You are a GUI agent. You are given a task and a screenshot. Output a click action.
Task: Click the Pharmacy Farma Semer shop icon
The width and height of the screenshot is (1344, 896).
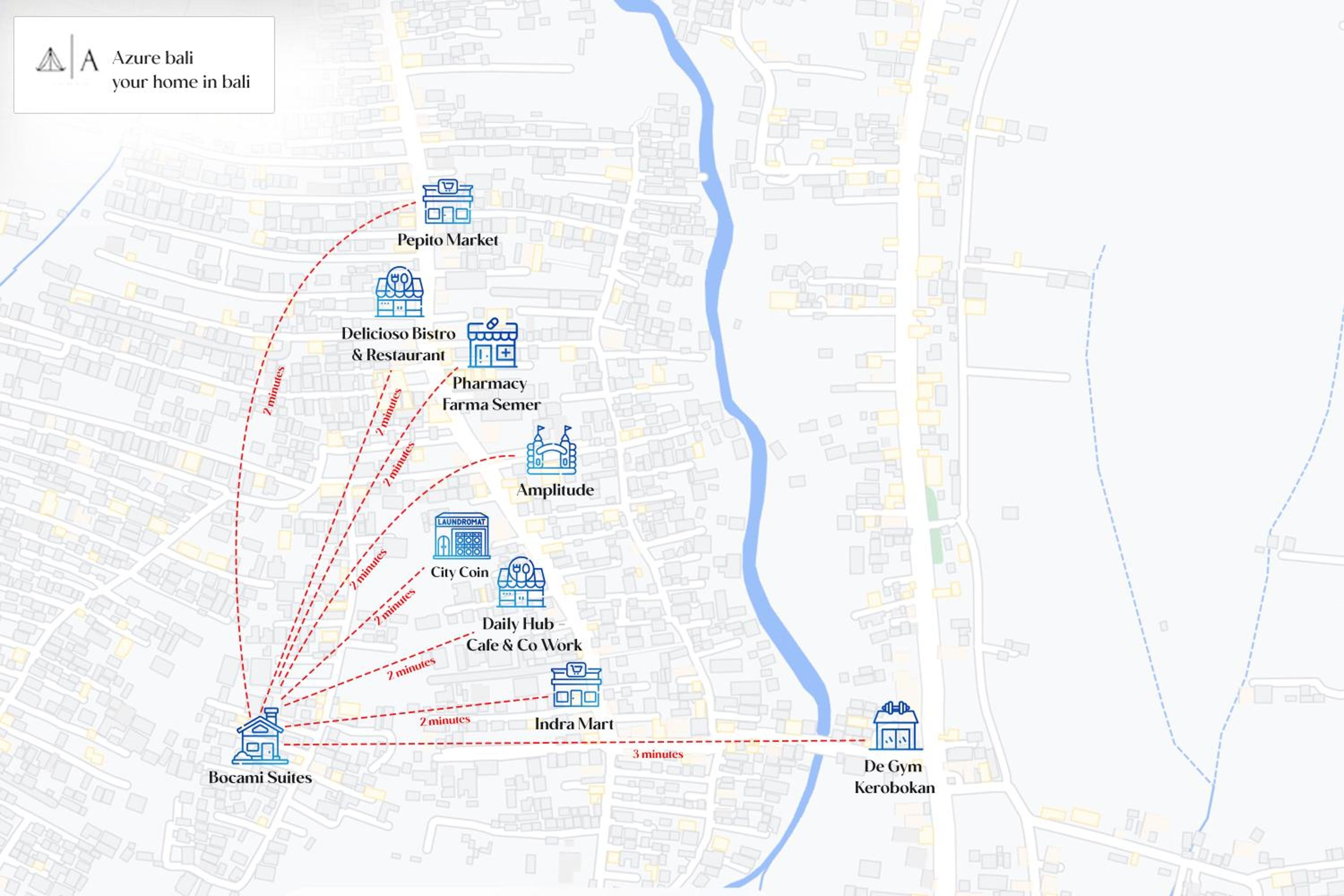click(x=492, y=343)
